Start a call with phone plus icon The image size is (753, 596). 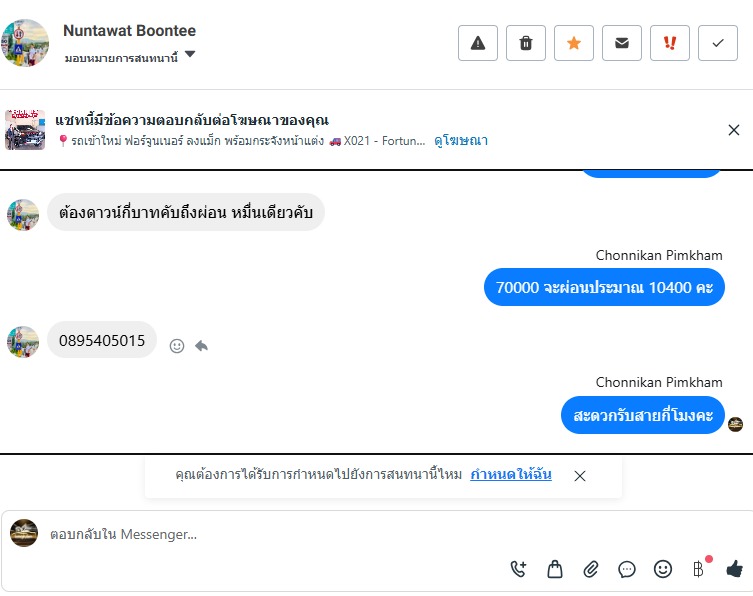(x=518, y=569)
